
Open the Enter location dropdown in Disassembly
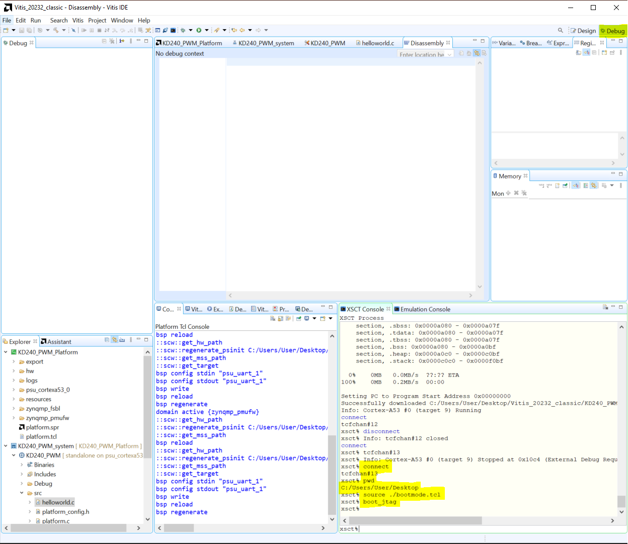point(449,54)
